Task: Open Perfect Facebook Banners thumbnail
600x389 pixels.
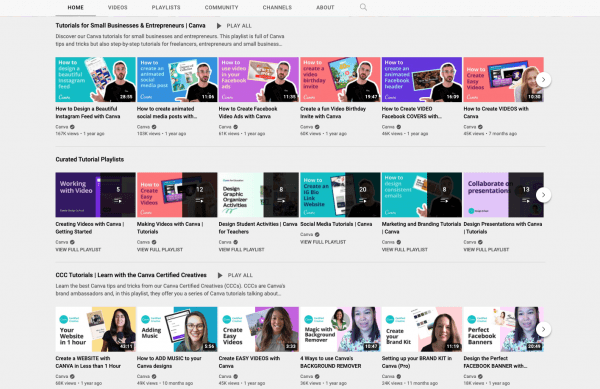Action: (503, 329)
